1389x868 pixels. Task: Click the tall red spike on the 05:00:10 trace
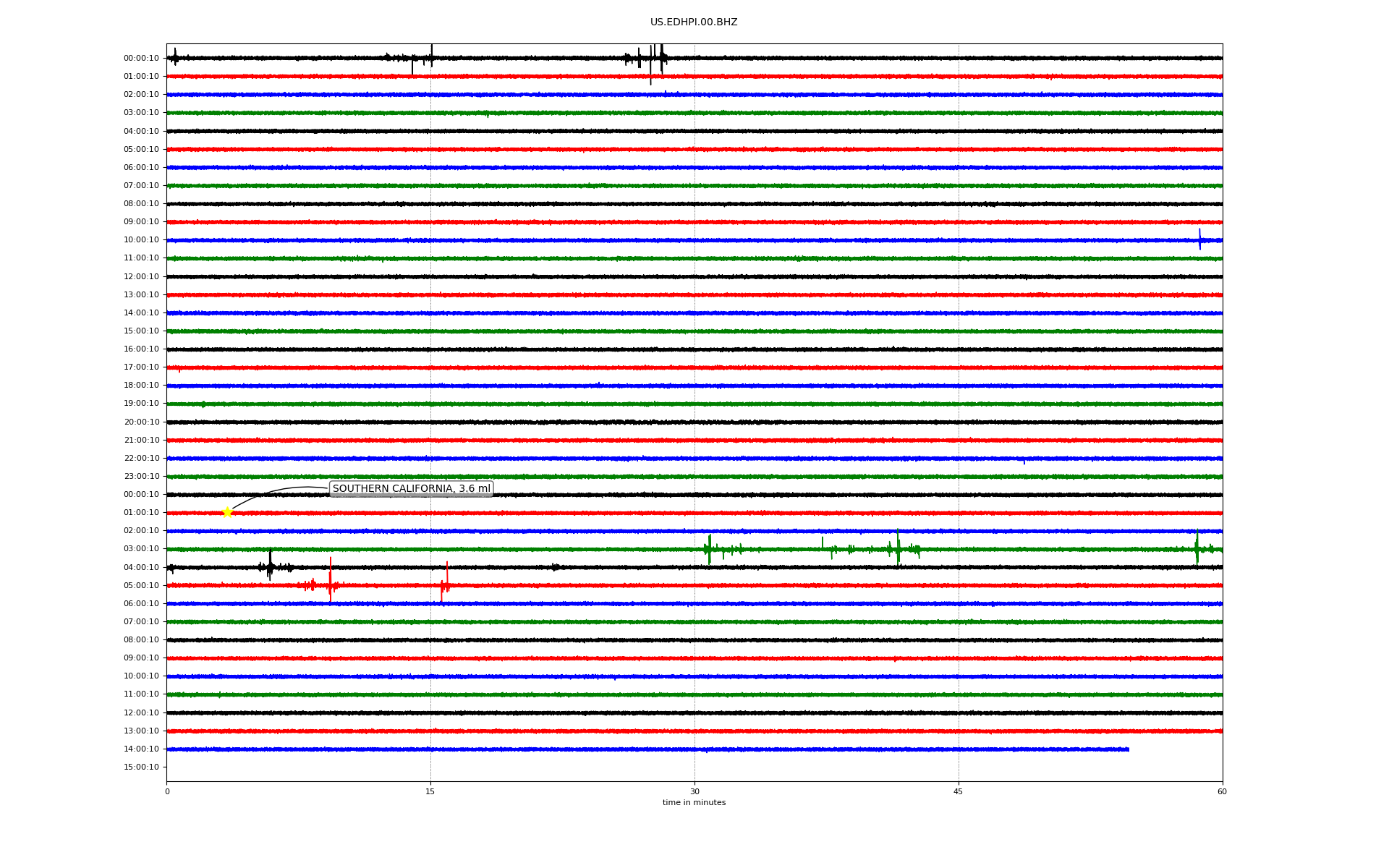[331, 580]
